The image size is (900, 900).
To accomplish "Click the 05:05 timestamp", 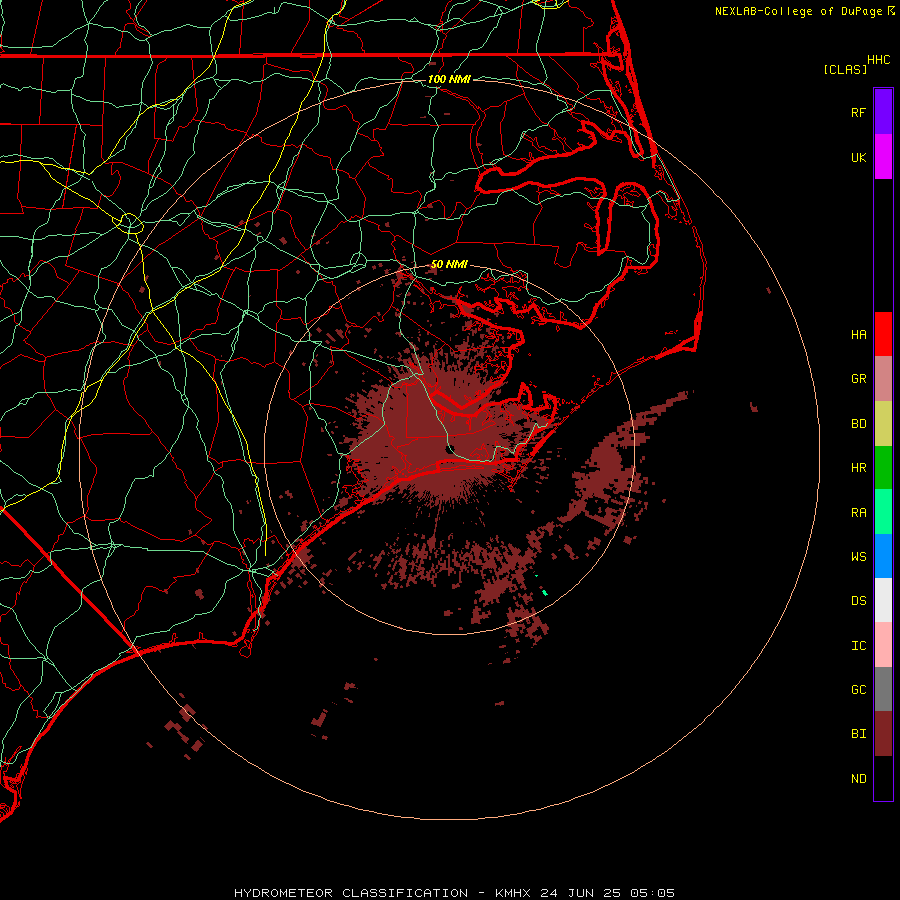I will [652, 893].
